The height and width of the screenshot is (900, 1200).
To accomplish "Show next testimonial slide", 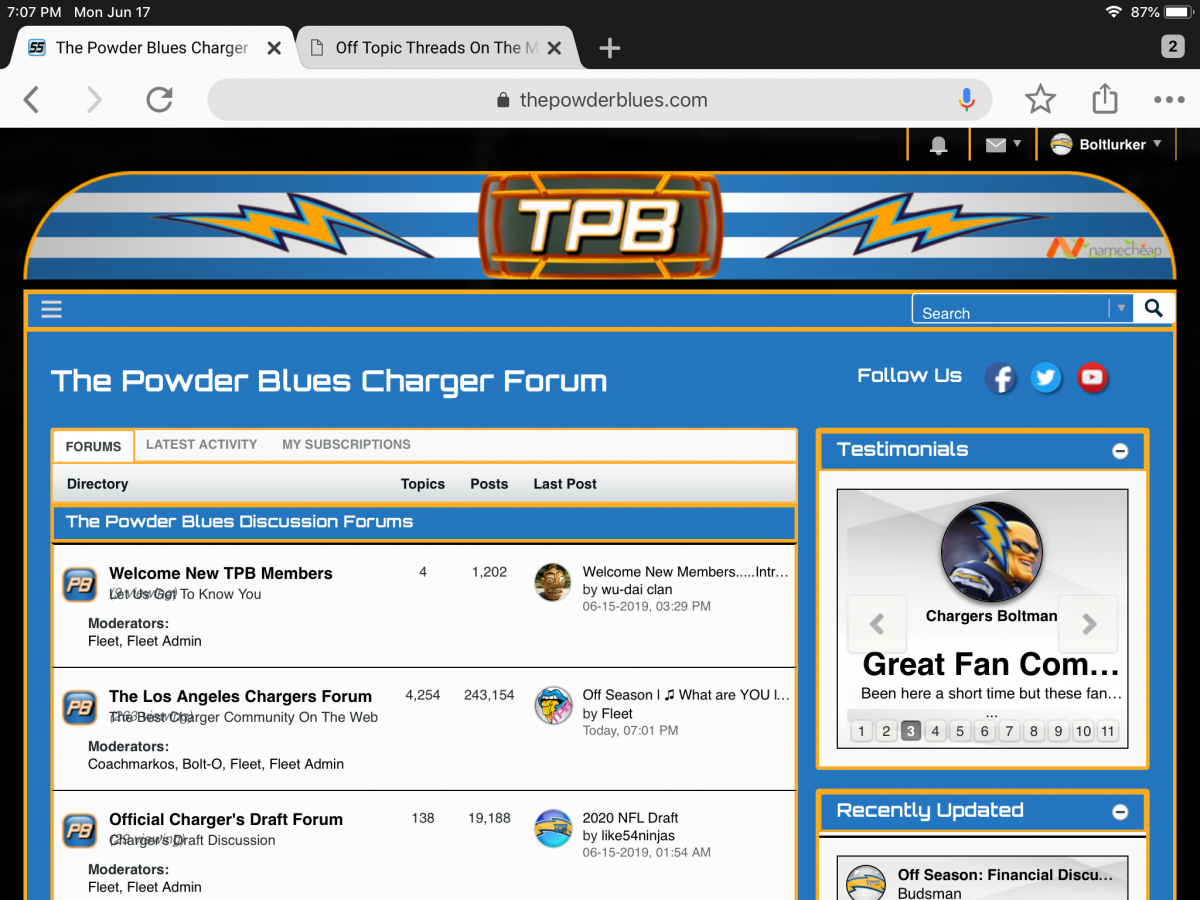I will [x=1089, y=624].
